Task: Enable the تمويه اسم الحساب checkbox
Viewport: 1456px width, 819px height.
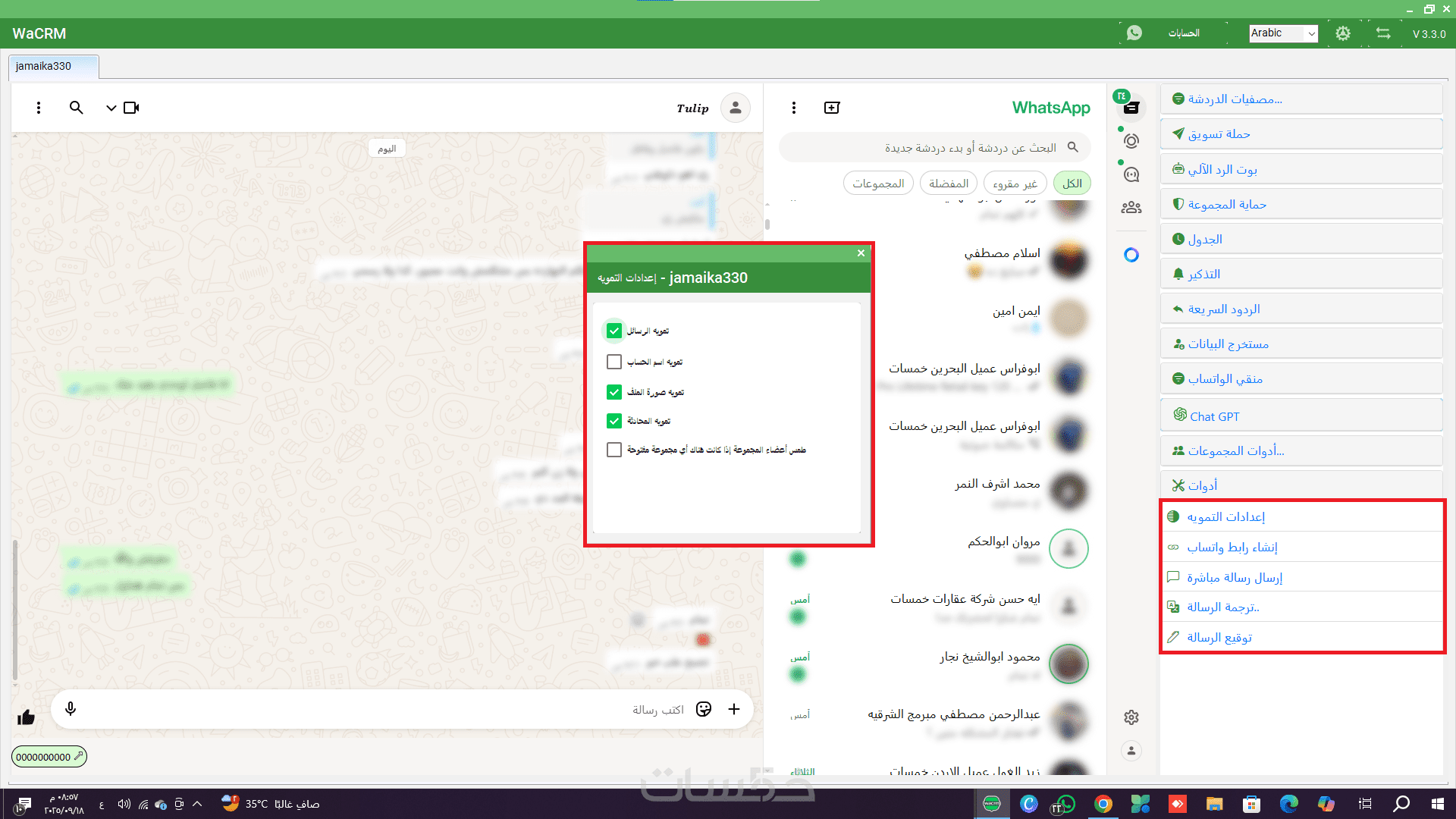Action: pyautogui.click(x=614, y=362)
